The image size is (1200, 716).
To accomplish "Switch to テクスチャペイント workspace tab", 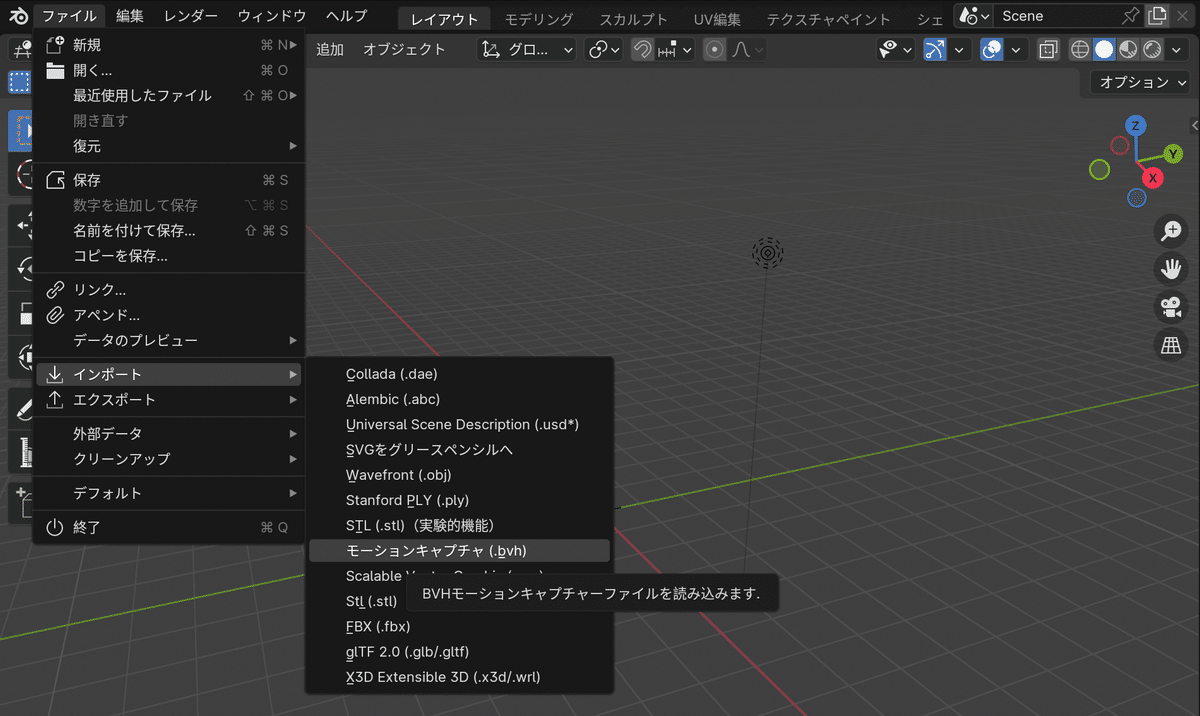I will click(x=828, y=19).
